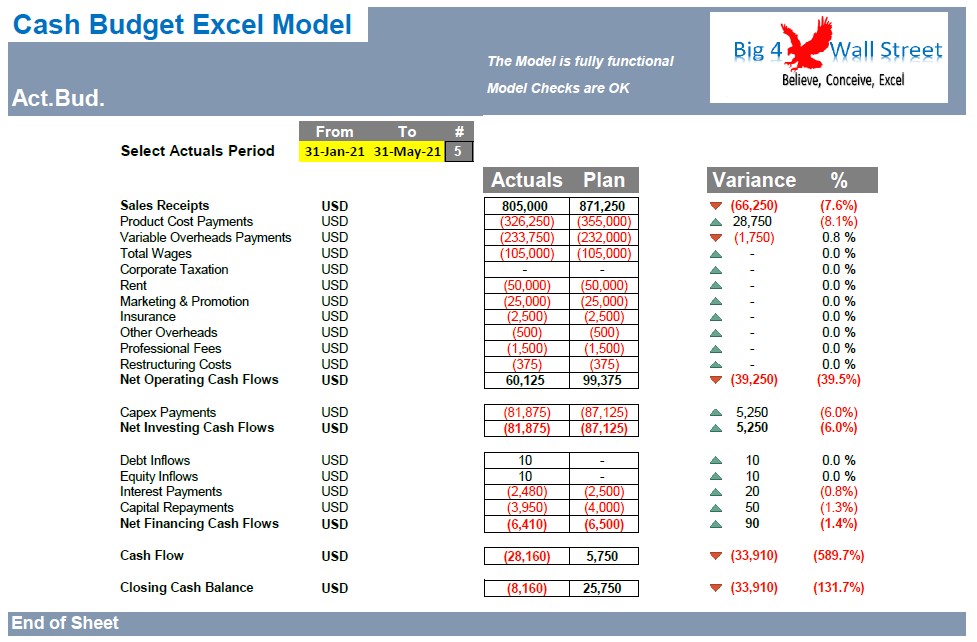Click the Actuals column header
The width and height of the screenshot is (977, 642).
coord(527,180)
